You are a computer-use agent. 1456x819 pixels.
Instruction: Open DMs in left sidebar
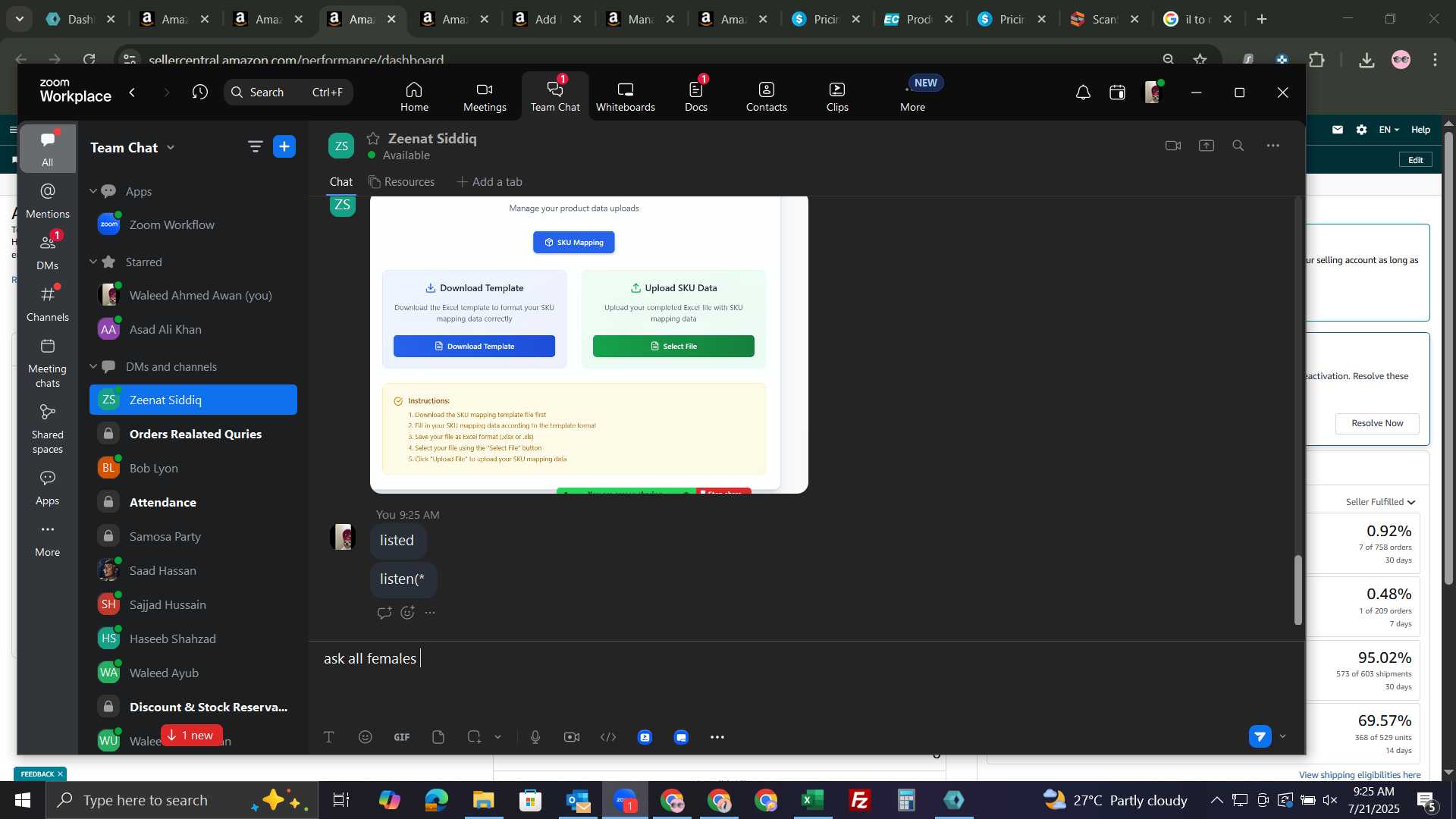(x=47, y=253)
